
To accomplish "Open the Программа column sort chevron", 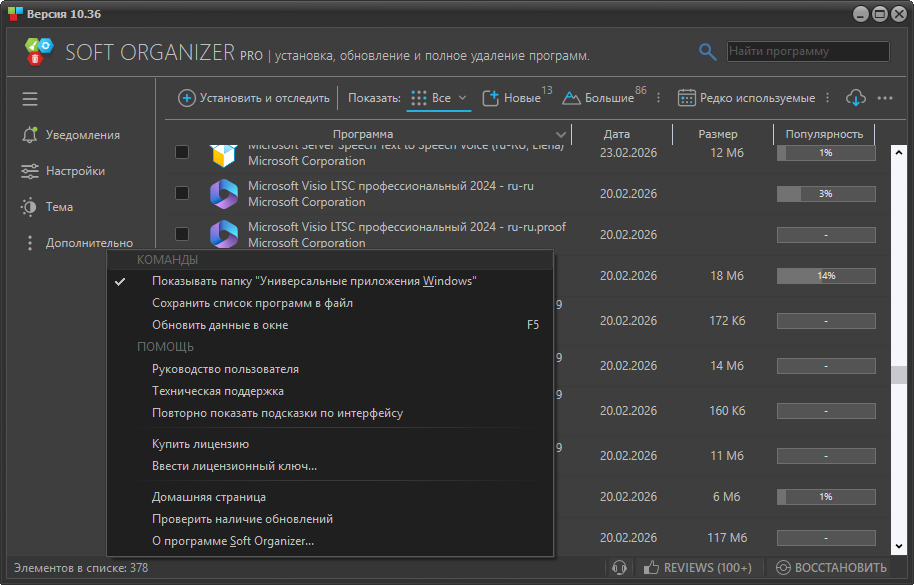I will click(561, 135).
